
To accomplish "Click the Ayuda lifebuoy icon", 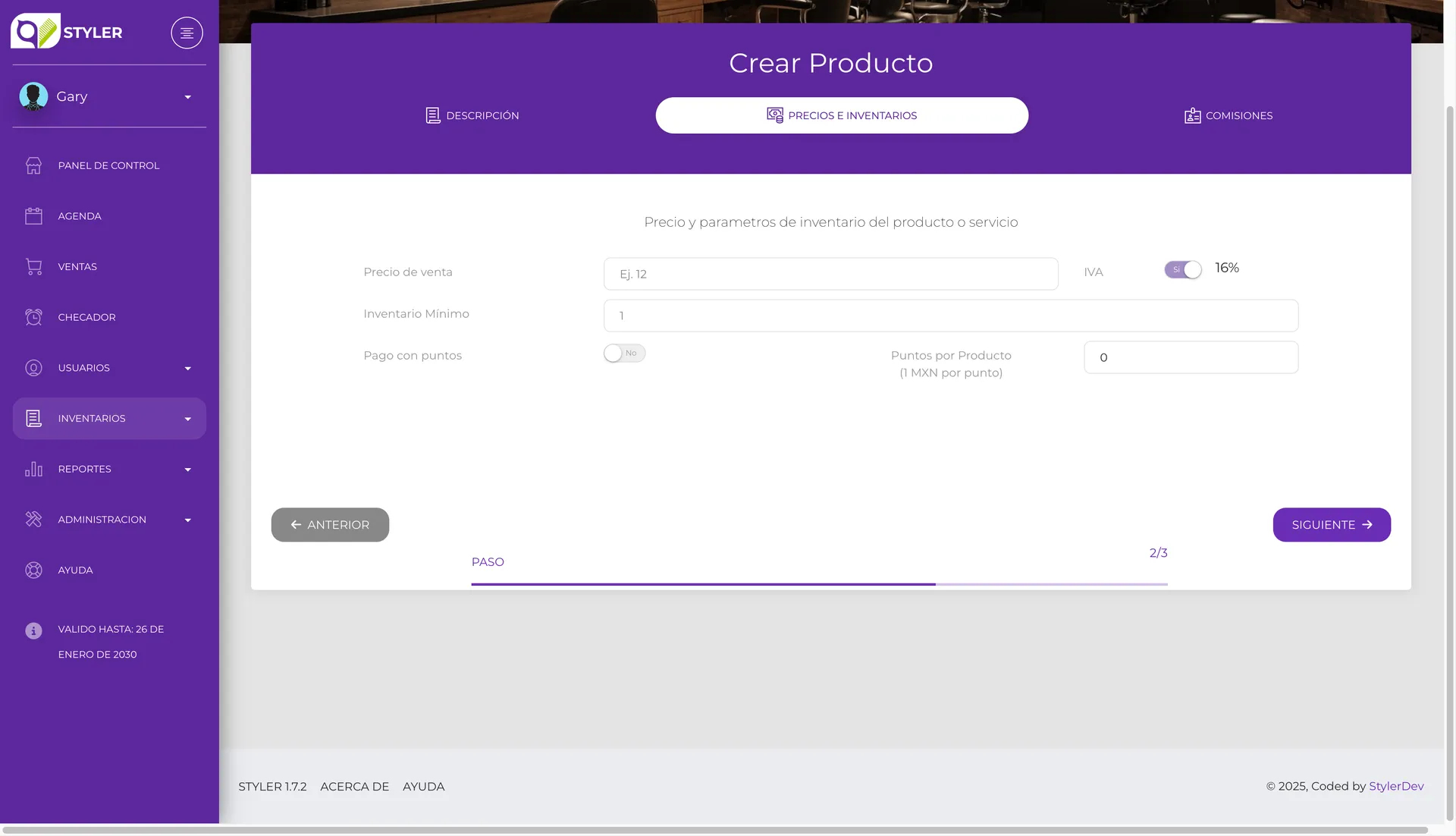I will pos(33,570).
